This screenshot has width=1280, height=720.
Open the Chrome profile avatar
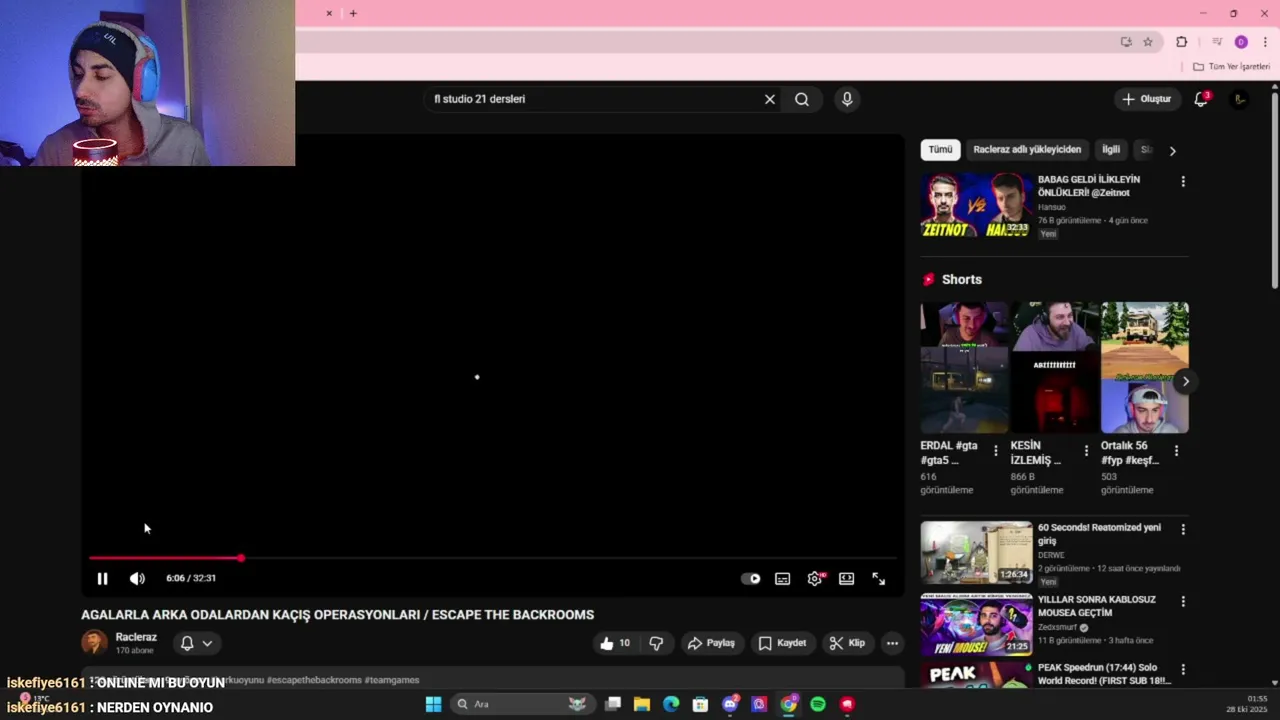point(1241,42)
